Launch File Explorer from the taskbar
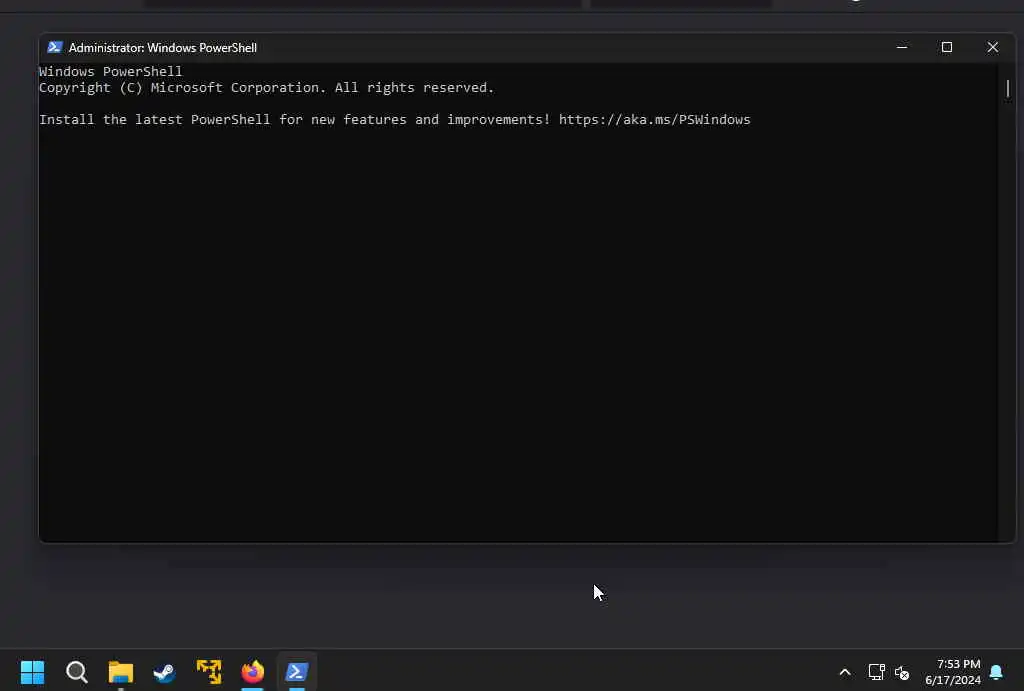 (121, 671)
